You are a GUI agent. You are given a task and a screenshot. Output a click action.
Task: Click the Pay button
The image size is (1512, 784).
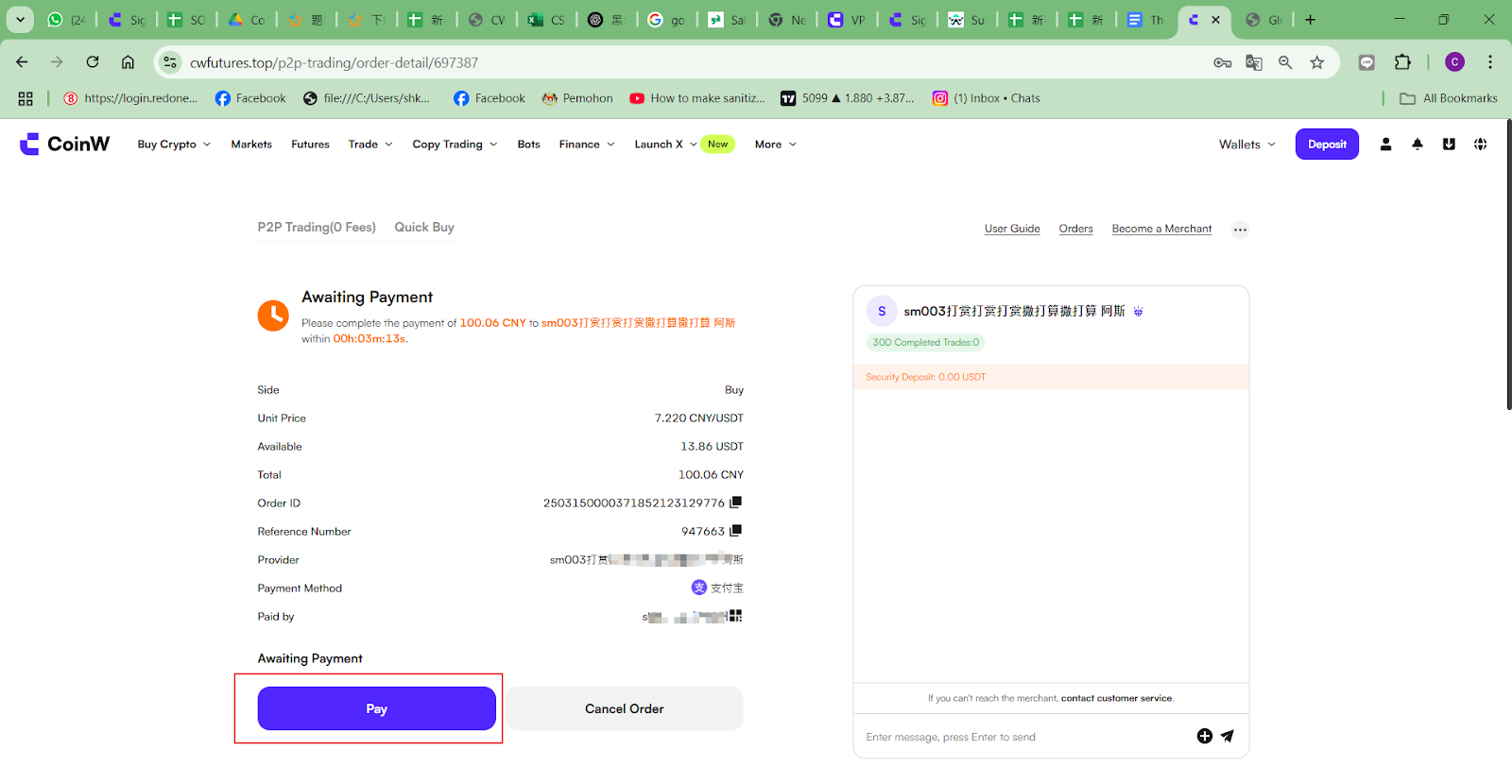tap(377, 708)
